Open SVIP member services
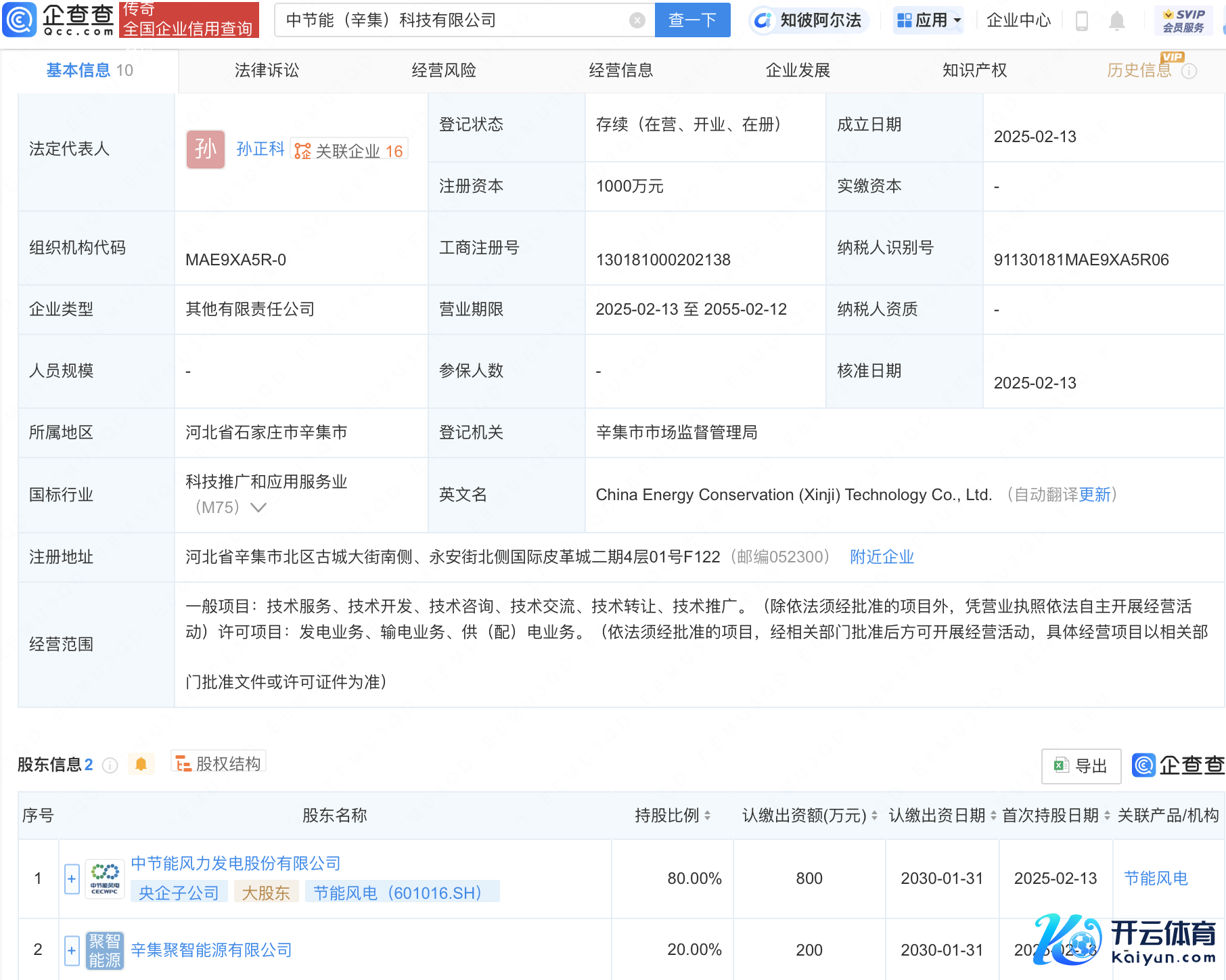This screenshot has height=980, width=1226. click(x=1183, y=20)
